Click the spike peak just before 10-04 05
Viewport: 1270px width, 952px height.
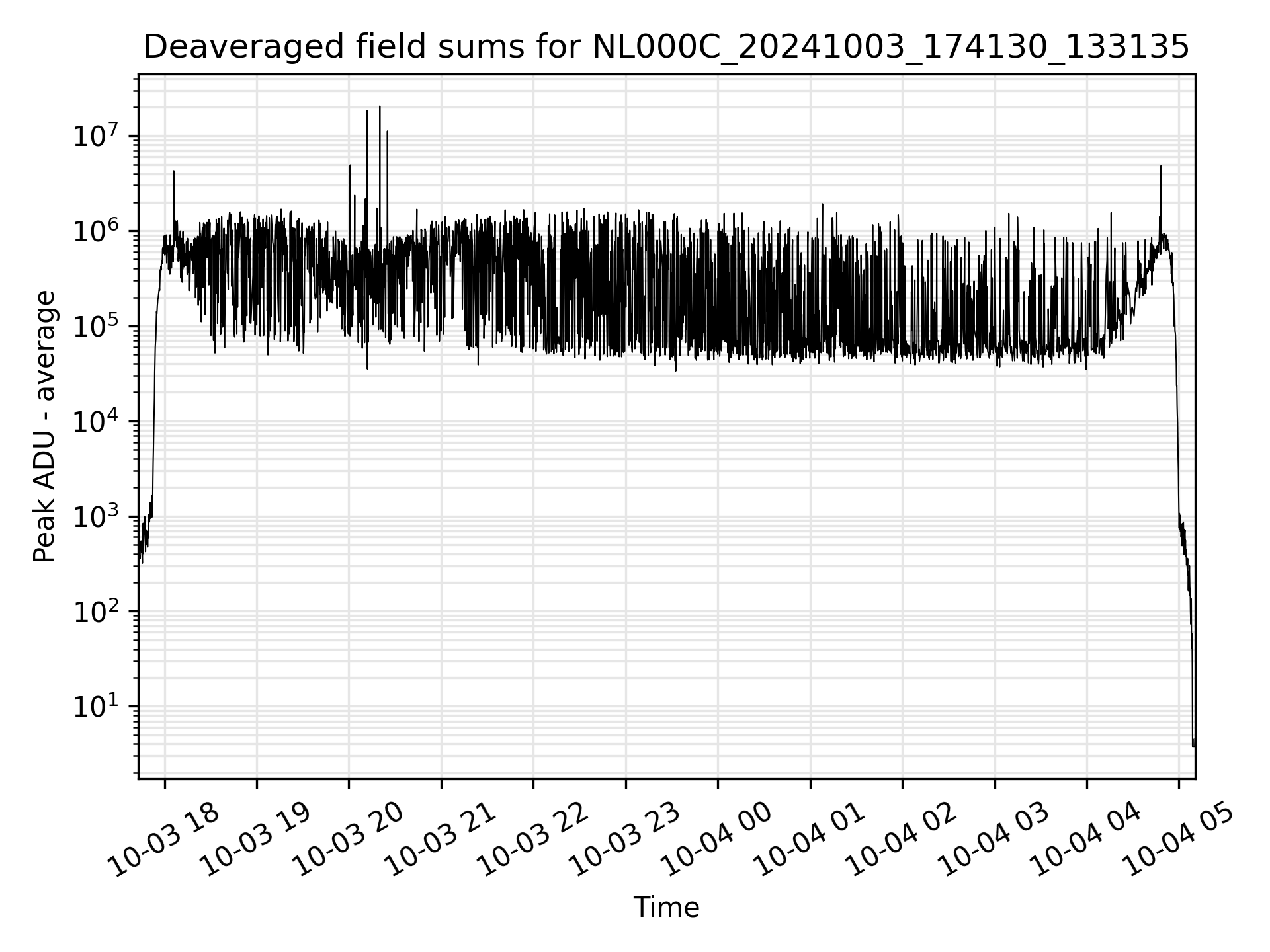(1161, 167)
